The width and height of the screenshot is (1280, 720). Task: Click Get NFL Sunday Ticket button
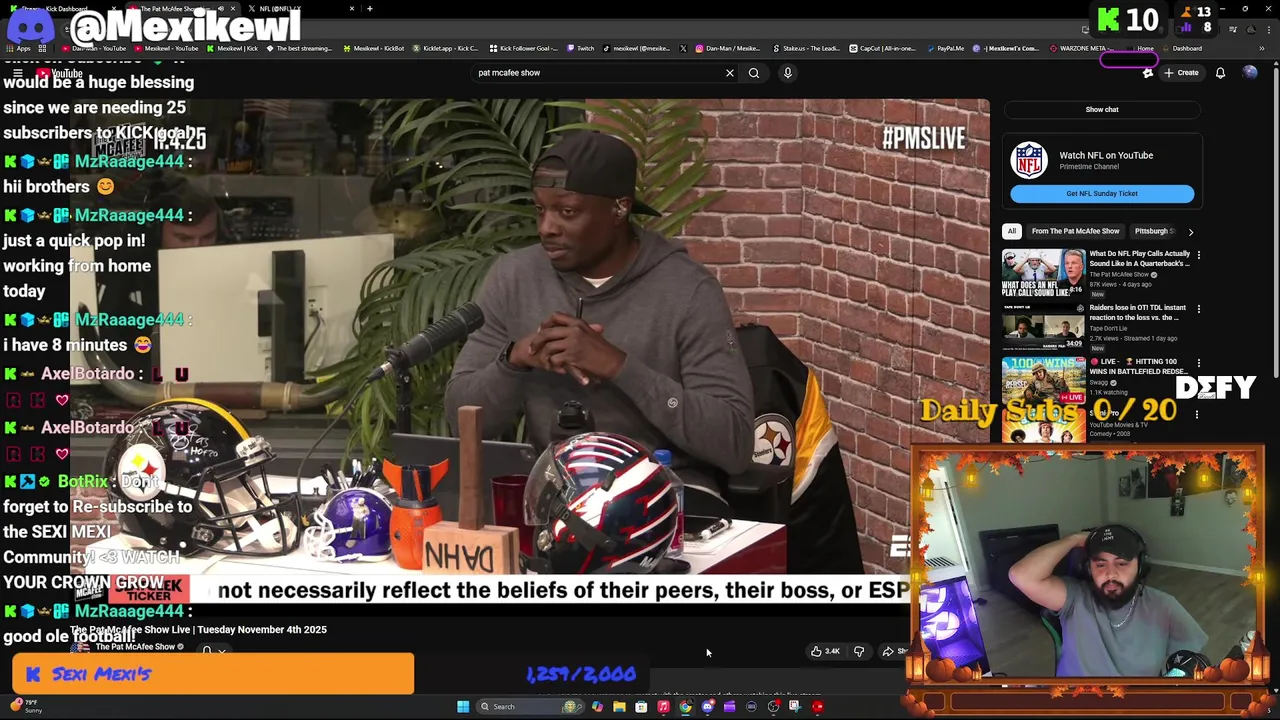click(x=1102, y=194)
